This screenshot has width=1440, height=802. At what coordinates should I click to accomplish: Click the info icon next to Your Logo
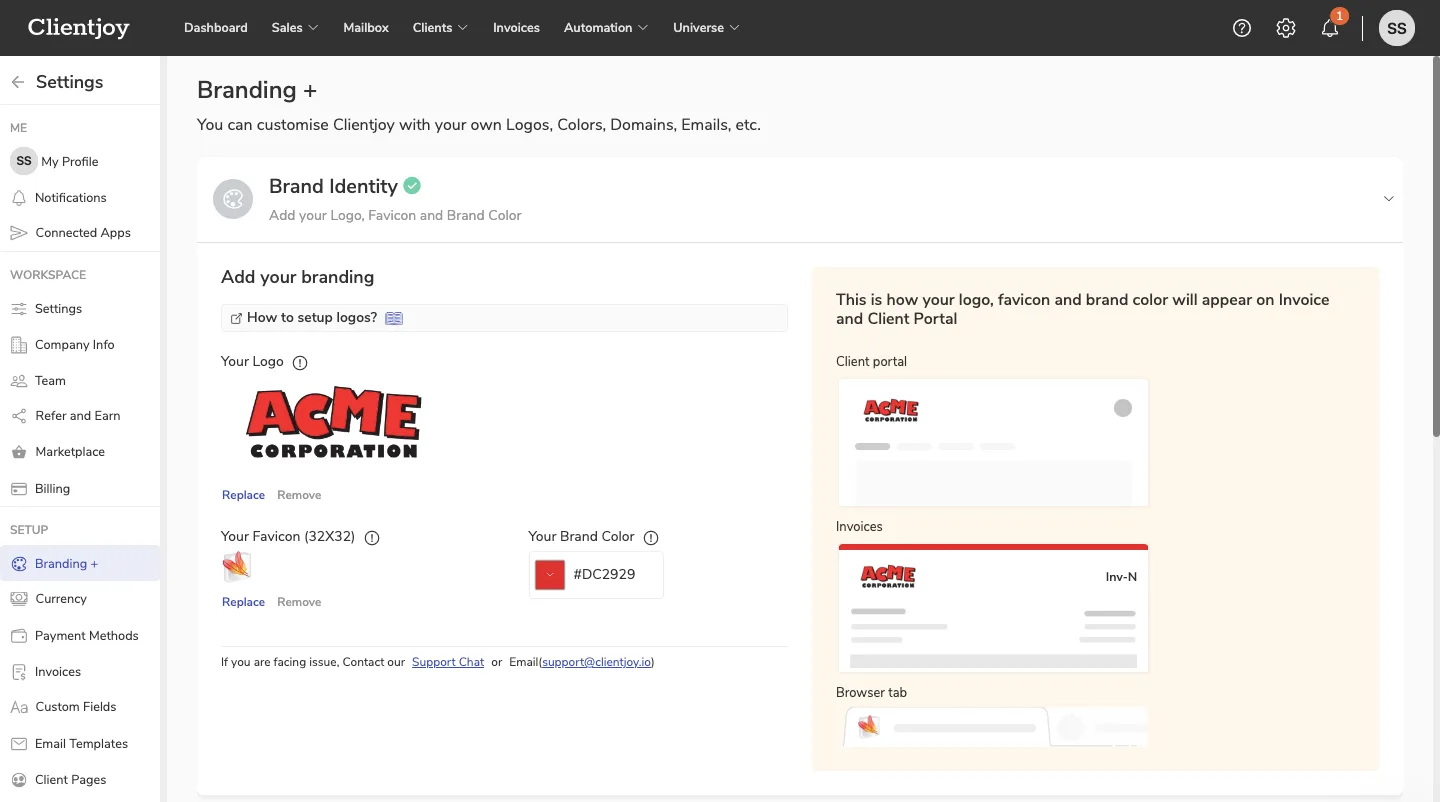(x=300, y=363)
